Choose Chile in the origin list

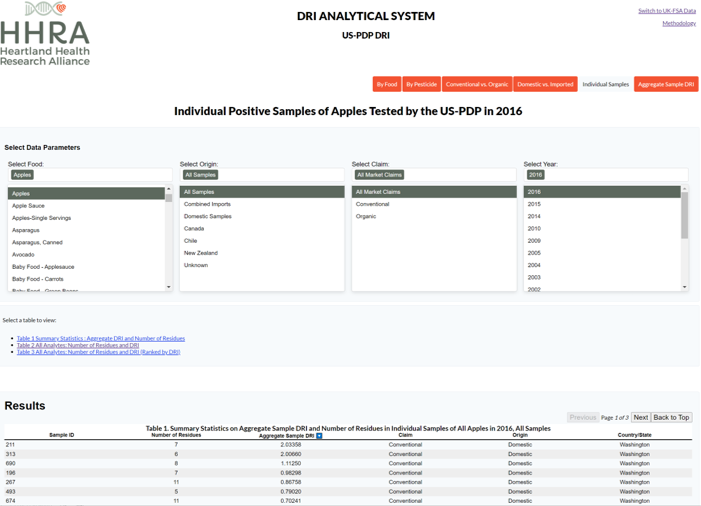point(262,240)
